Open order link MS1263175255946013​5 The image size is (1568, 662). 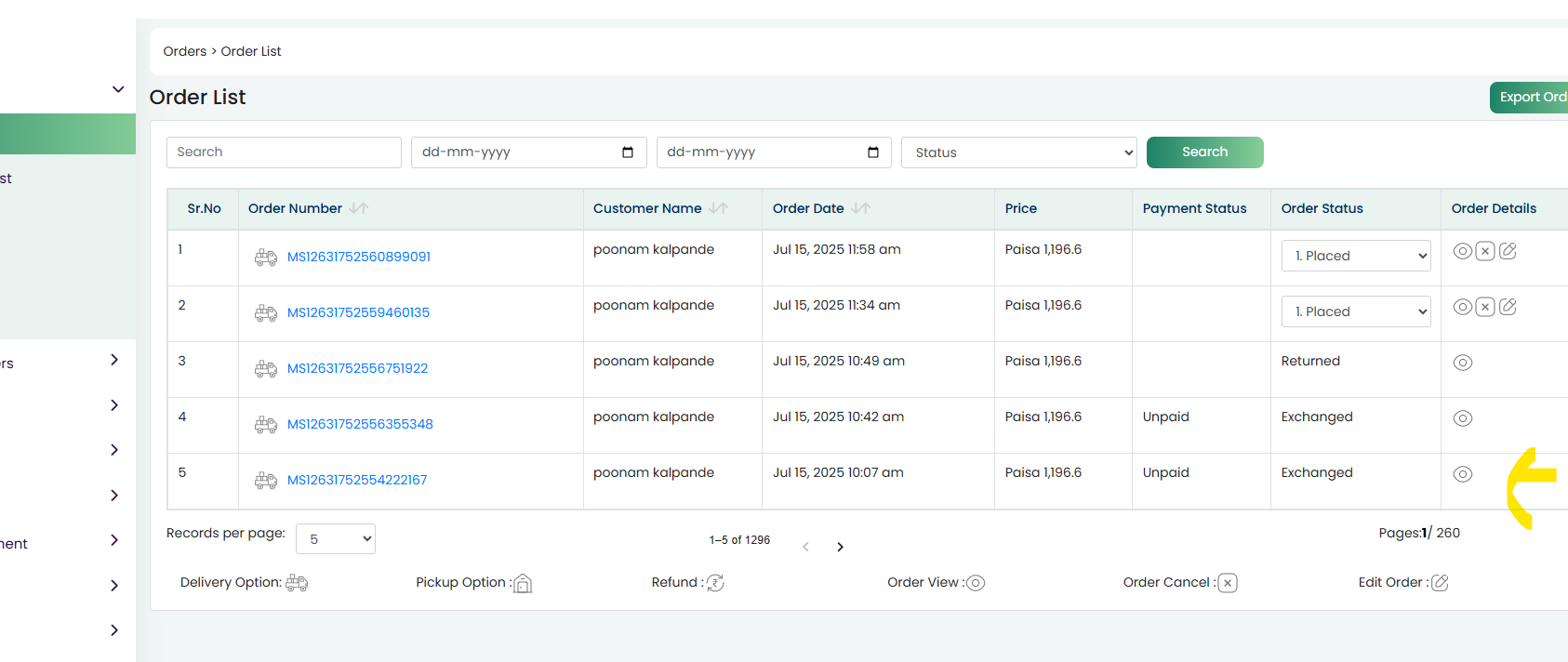point(358,312)
